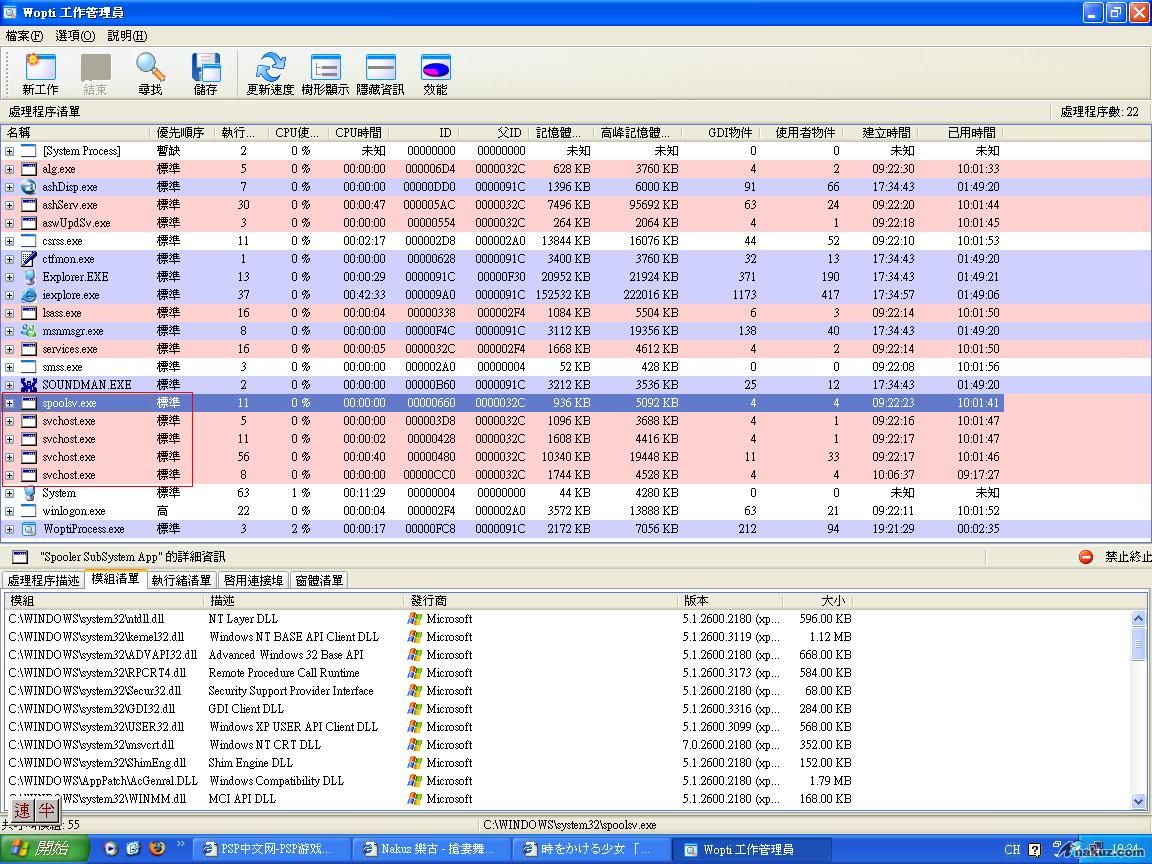
Task: Switch to Nakuz 樂古 taskbar window
Action: click(429, 849)
